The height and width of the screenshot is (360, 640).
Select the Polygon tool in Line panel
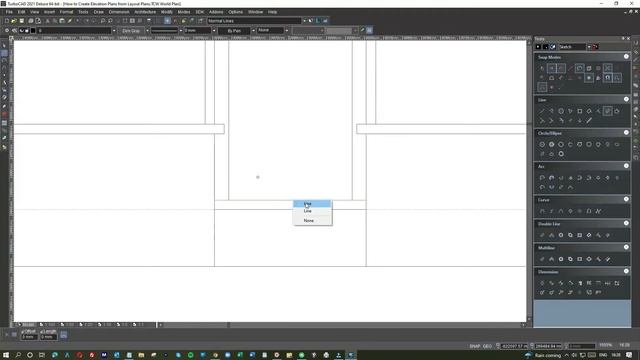coord(561,111)
